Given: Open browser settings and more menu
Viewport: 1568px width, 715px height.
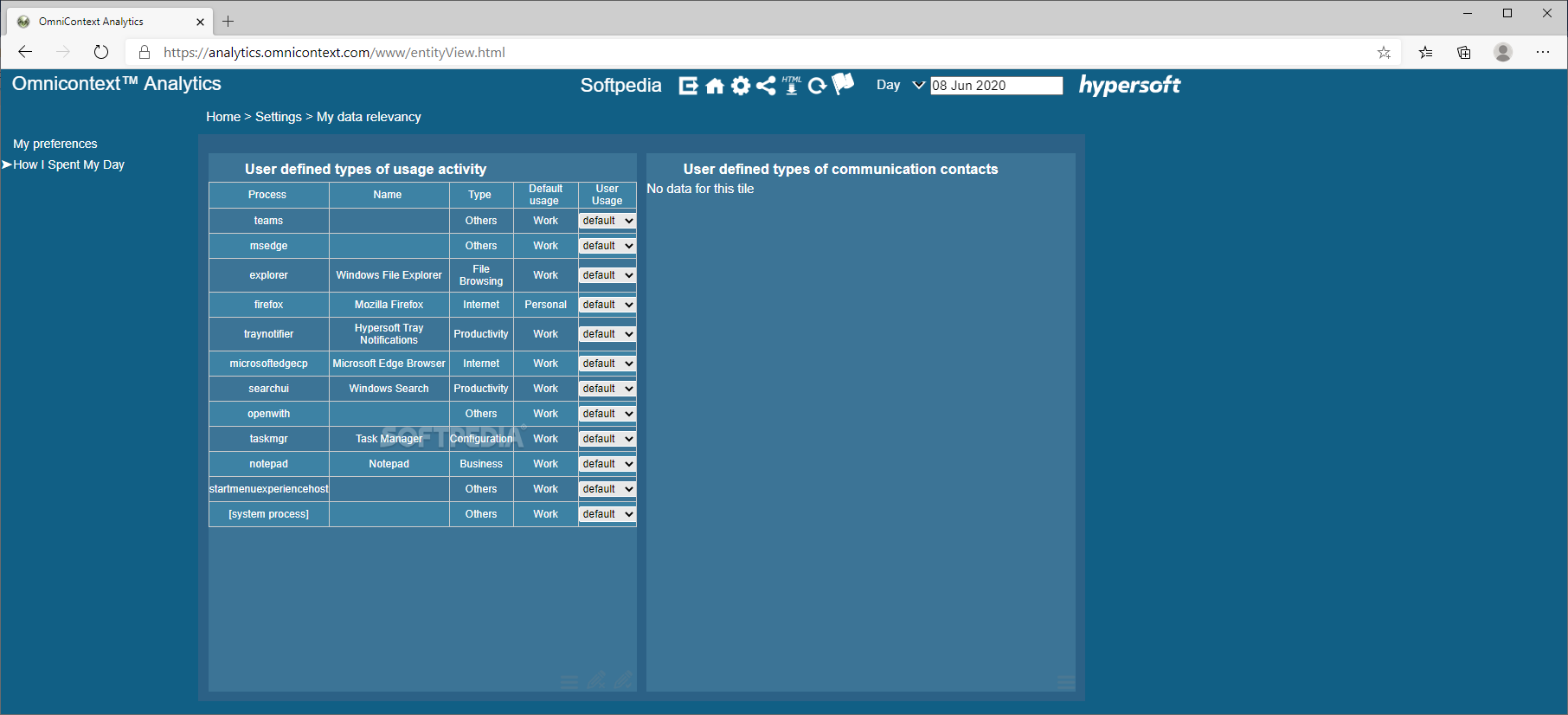Looking at the screenshot, I should click(1543, 52).
